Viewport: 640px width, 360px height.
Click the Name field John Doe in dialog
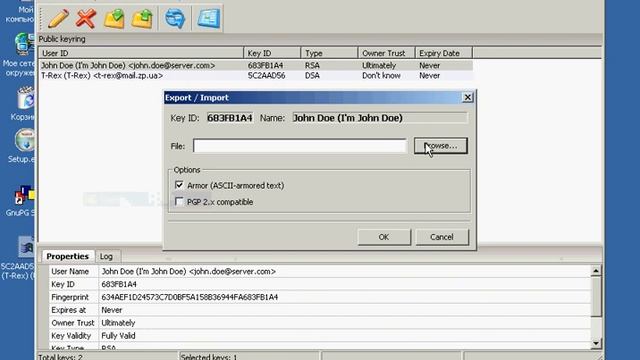click(x=380, y=118)
